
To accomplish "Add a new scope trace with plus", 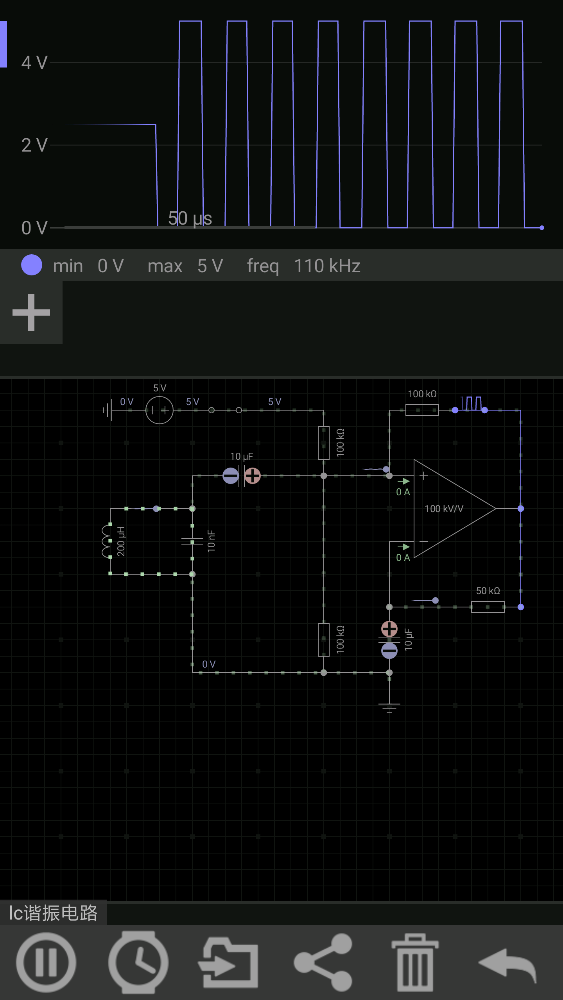I will [x=31, y=312].
